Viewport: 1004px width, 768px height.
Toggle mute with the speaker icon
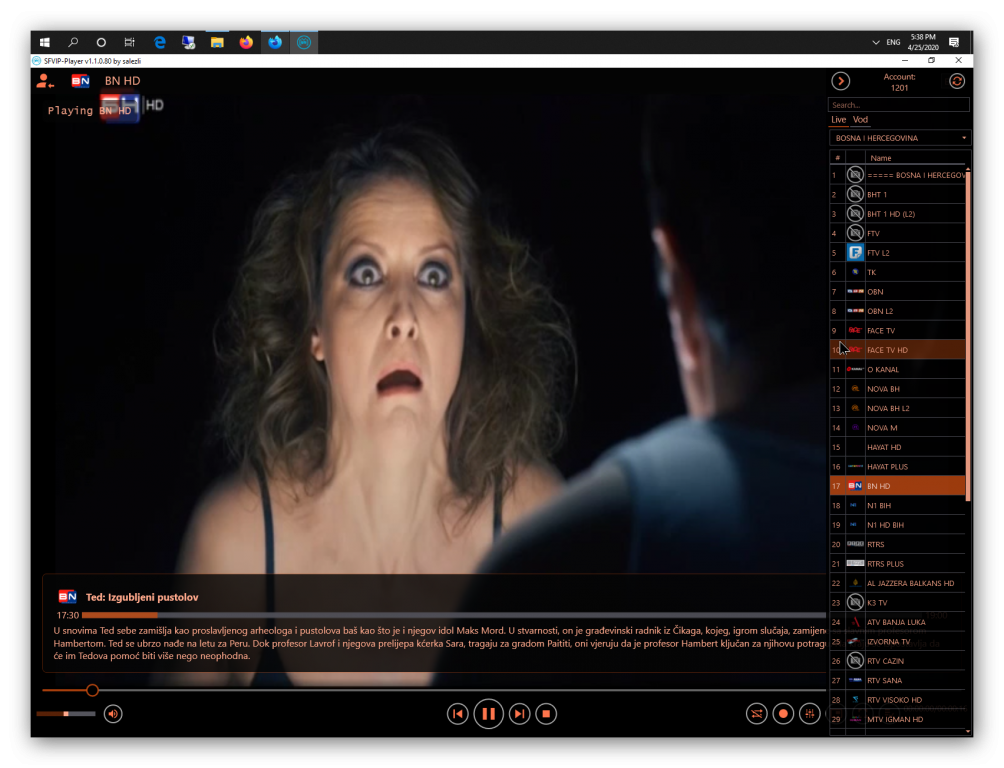click(x=113, y=714)
